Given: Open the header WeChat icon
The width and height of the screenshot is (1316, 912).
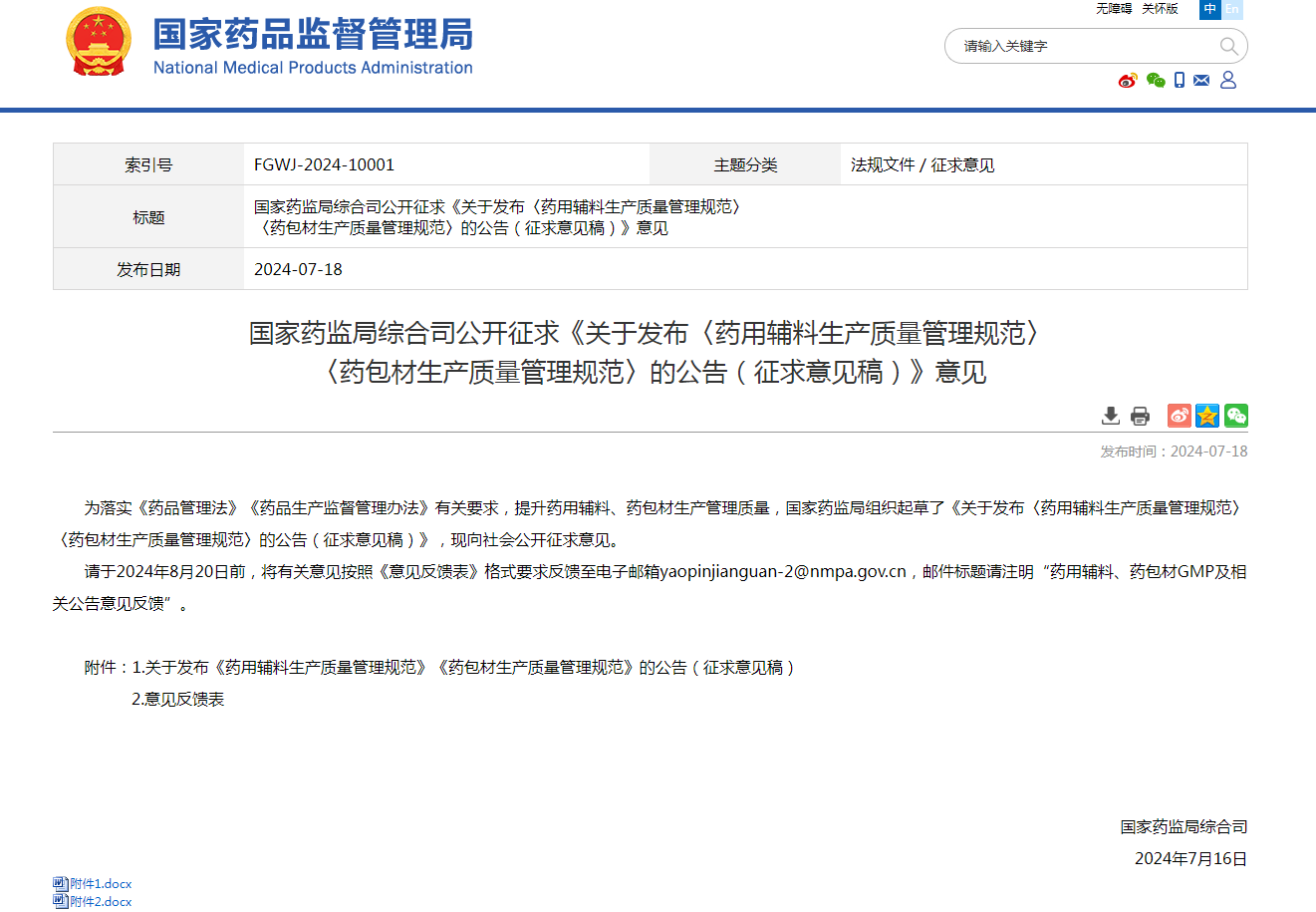Looking at the screenshot, I should tap(1156, 80).
